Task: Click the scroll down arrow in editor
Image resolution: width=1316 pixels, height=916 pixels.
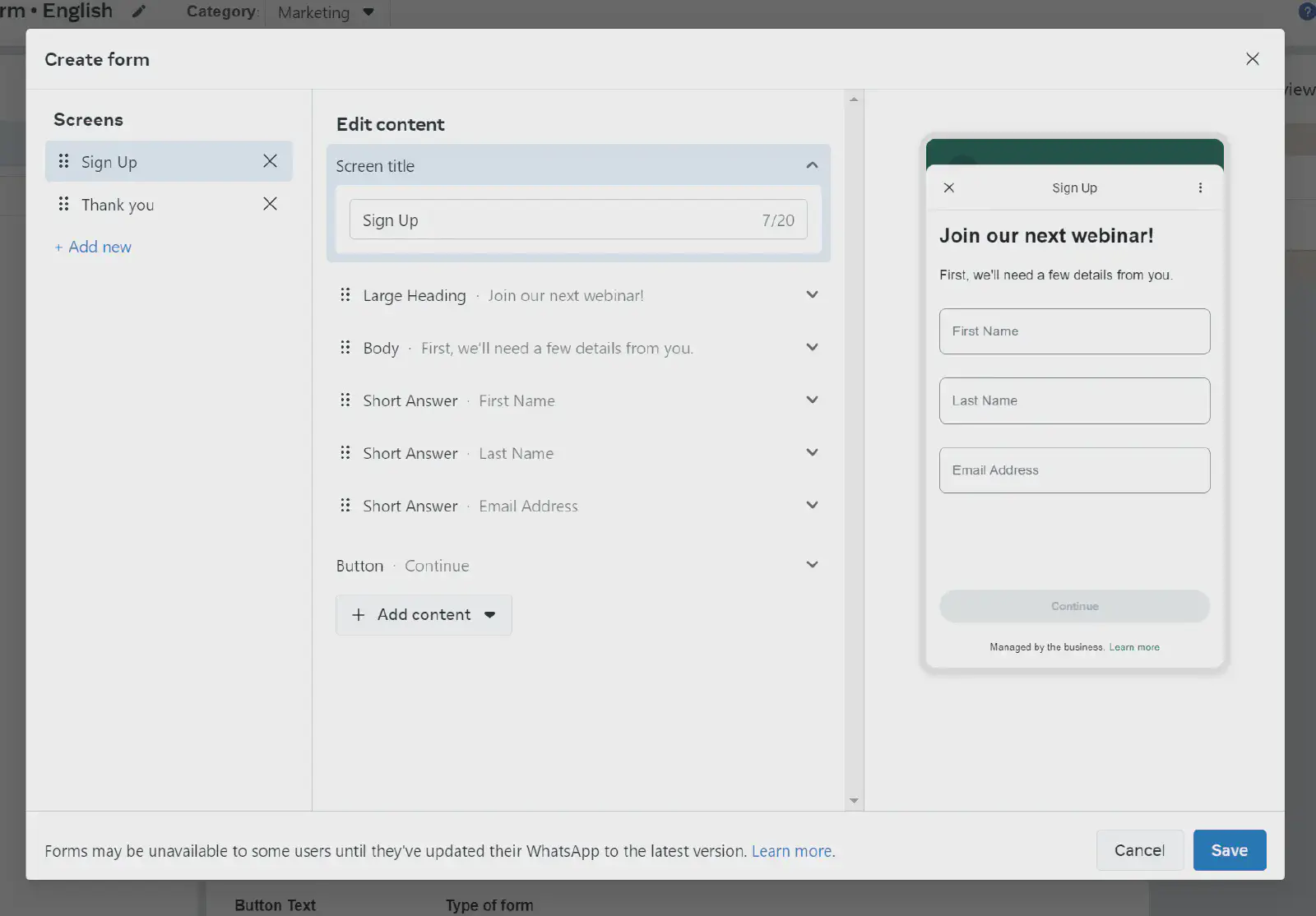Action: point(854,801)
